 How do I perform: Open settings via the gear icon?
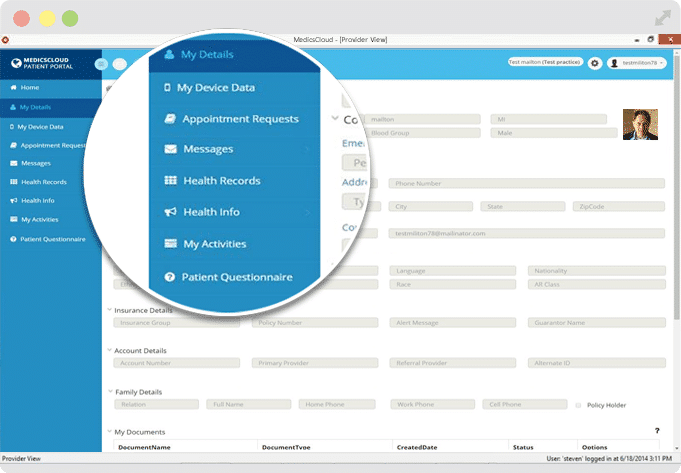[595, 63]
